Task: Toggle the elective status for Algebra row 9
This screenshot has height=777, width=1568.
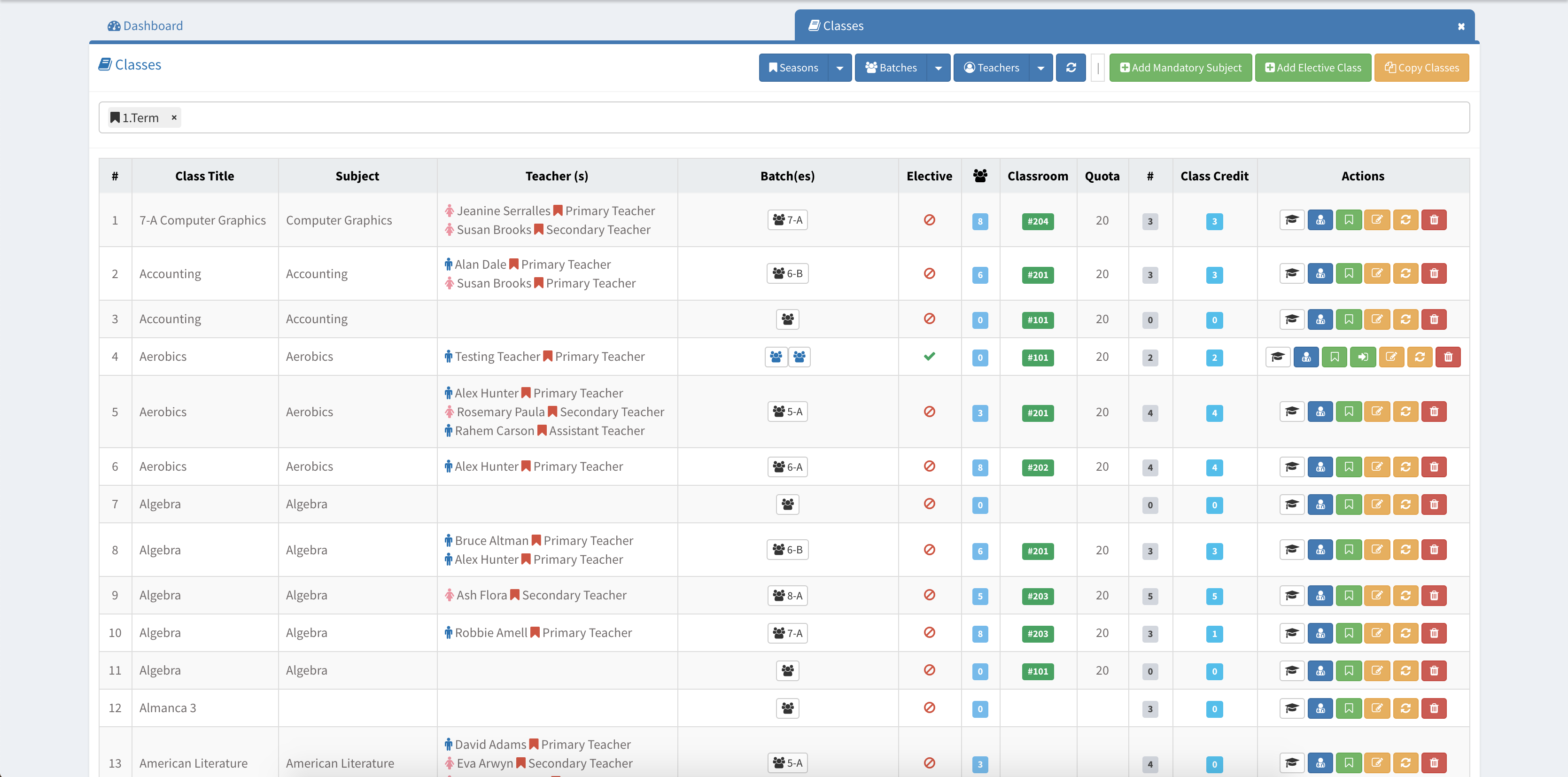Action: (x=930, y=595)
